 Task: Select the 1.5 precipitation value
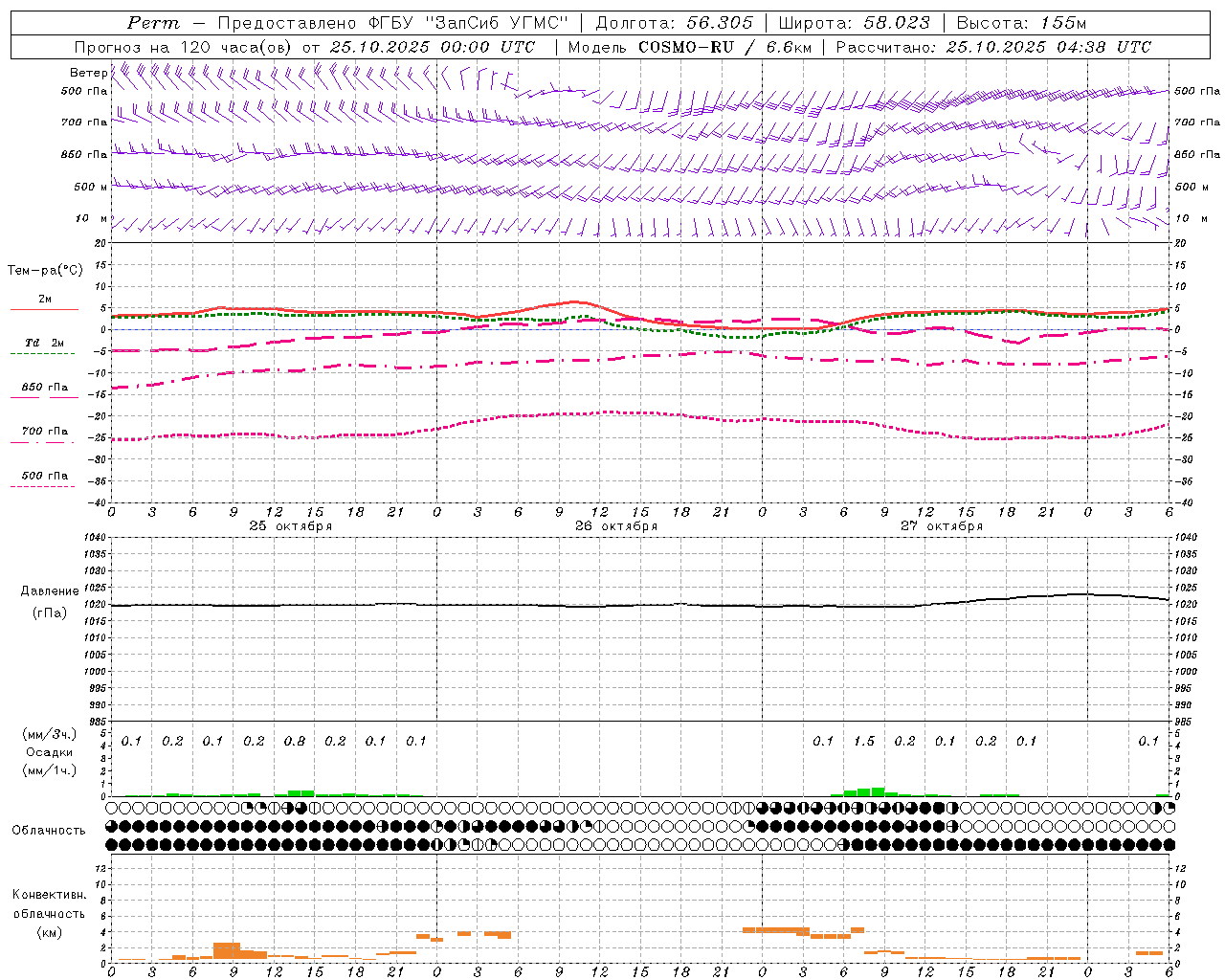[864, 741]
